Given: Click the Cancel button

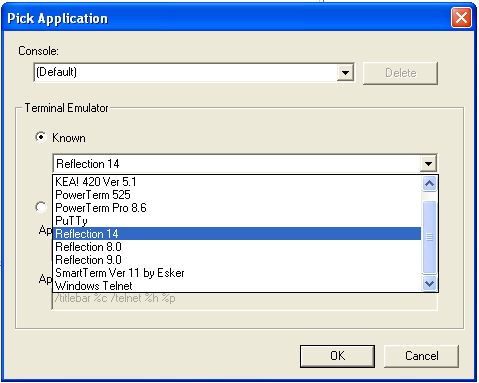Looking at the screenshot, I should (422, 356).
